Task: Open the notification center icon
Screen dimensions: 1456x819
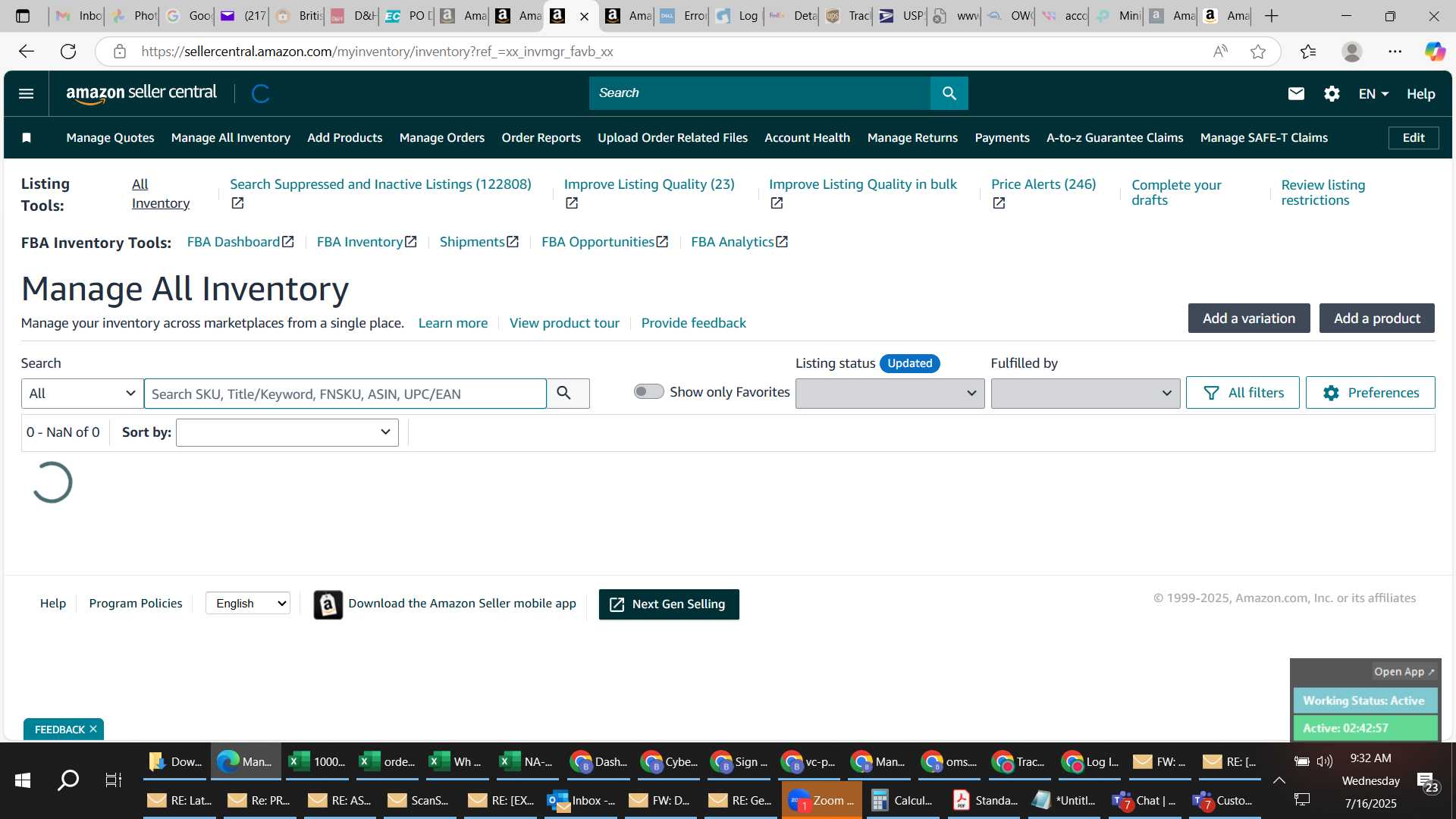Action: coord(1428,782)
